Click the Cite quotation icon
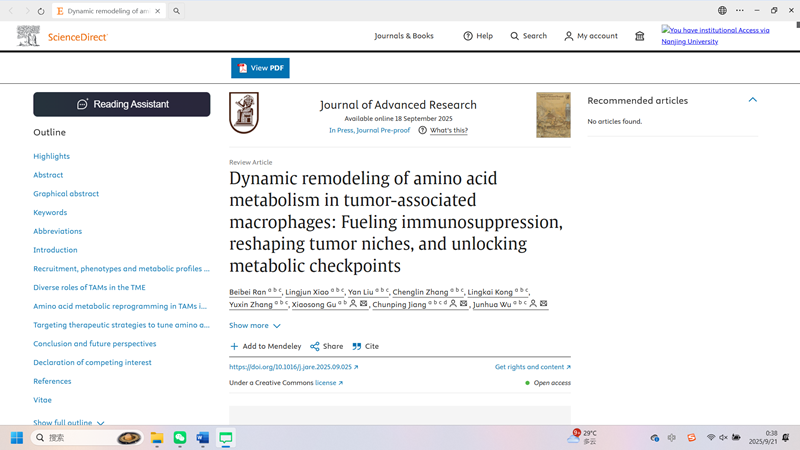The image size is (800, 450). pyautogui.click(x=357, y=346)
